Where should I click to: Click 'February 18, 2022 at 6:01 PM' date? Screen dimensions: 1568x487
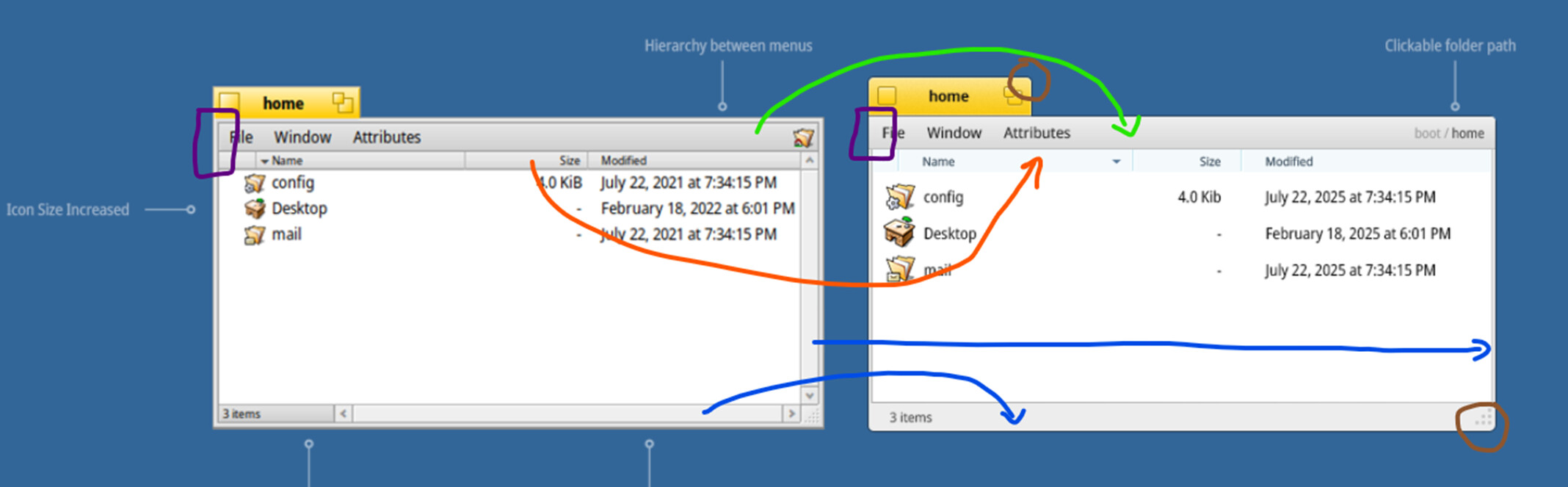pyautogui.click(x=697, y=209)
